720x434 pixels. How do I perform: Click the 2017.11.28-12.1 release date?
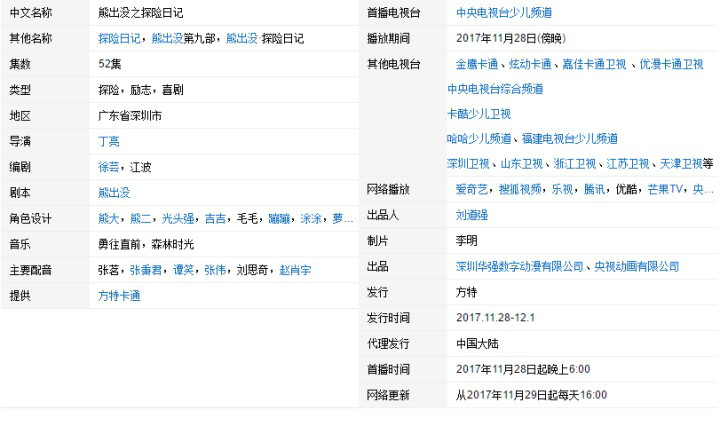point(495,318)
